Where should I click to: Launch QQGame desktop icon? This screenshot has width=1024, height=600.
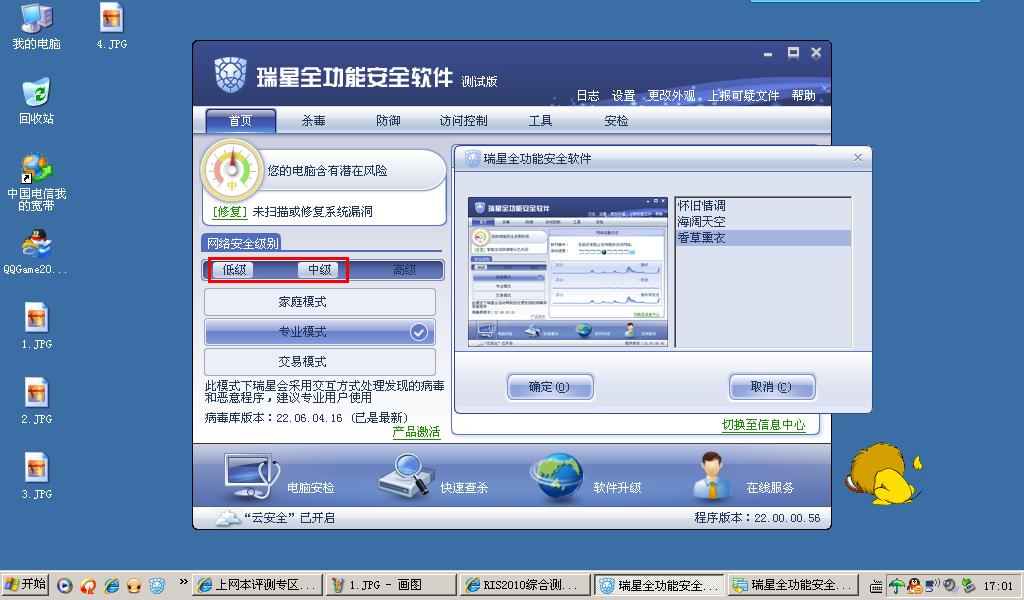click(36, 252)
